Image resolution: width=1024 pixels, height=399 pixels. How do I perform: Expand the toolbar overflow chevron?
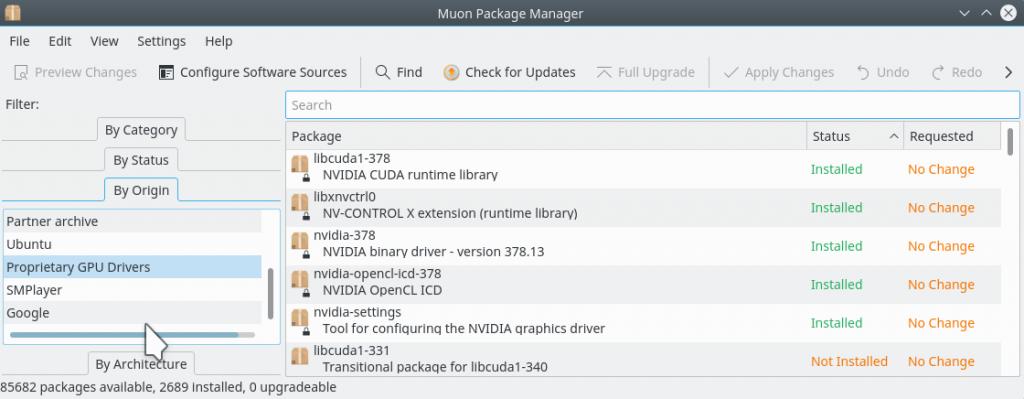pos(1008,72)
